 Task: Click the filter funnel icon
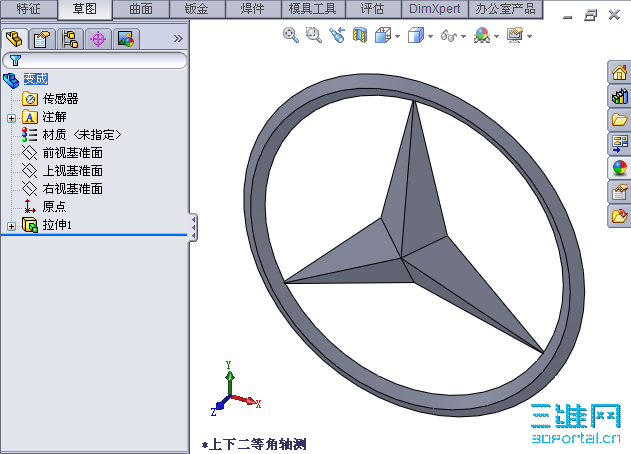click(x=15, y=60)
